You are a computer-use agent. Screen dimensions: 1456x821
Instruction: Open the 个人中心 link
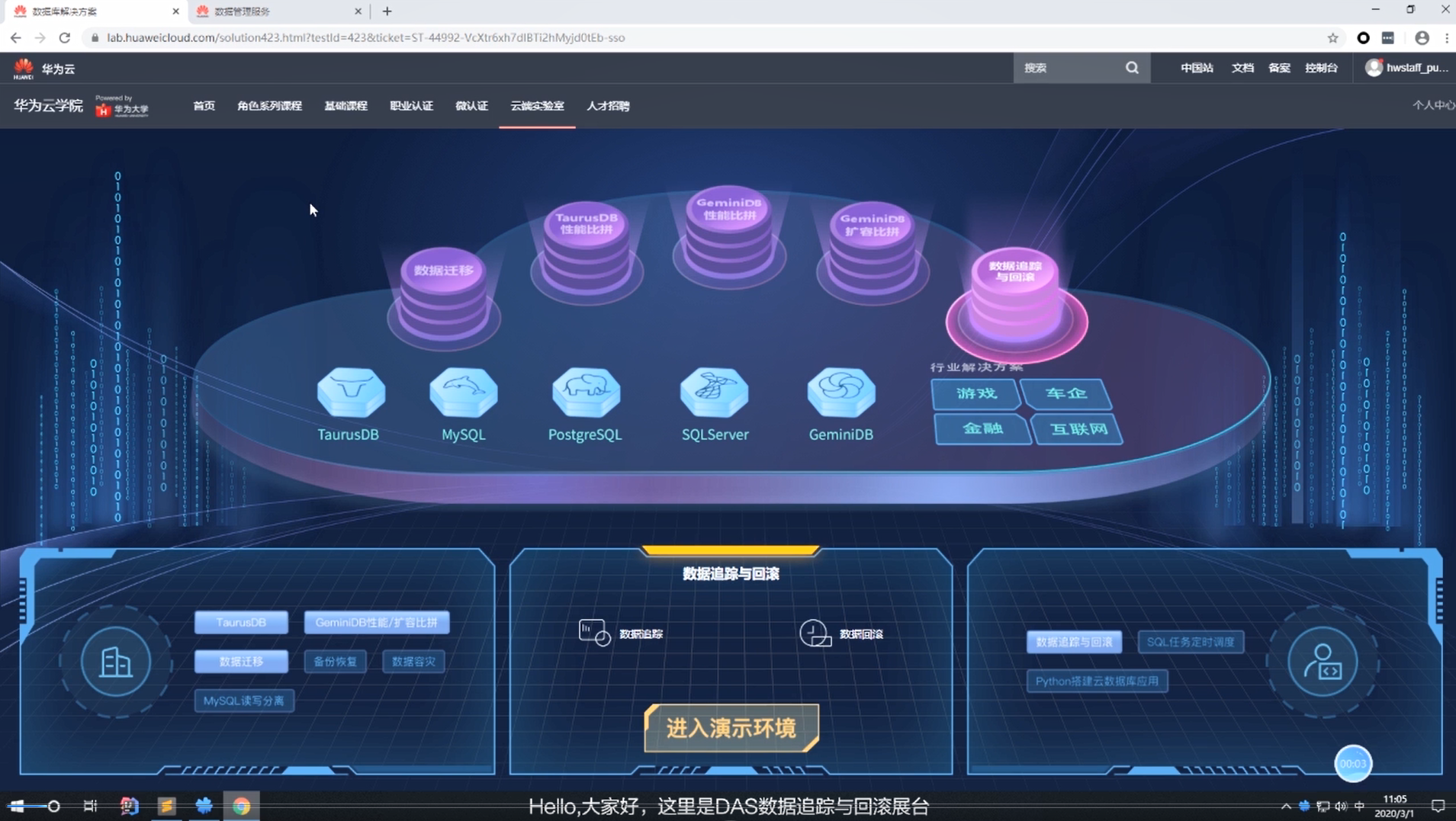1433,105
